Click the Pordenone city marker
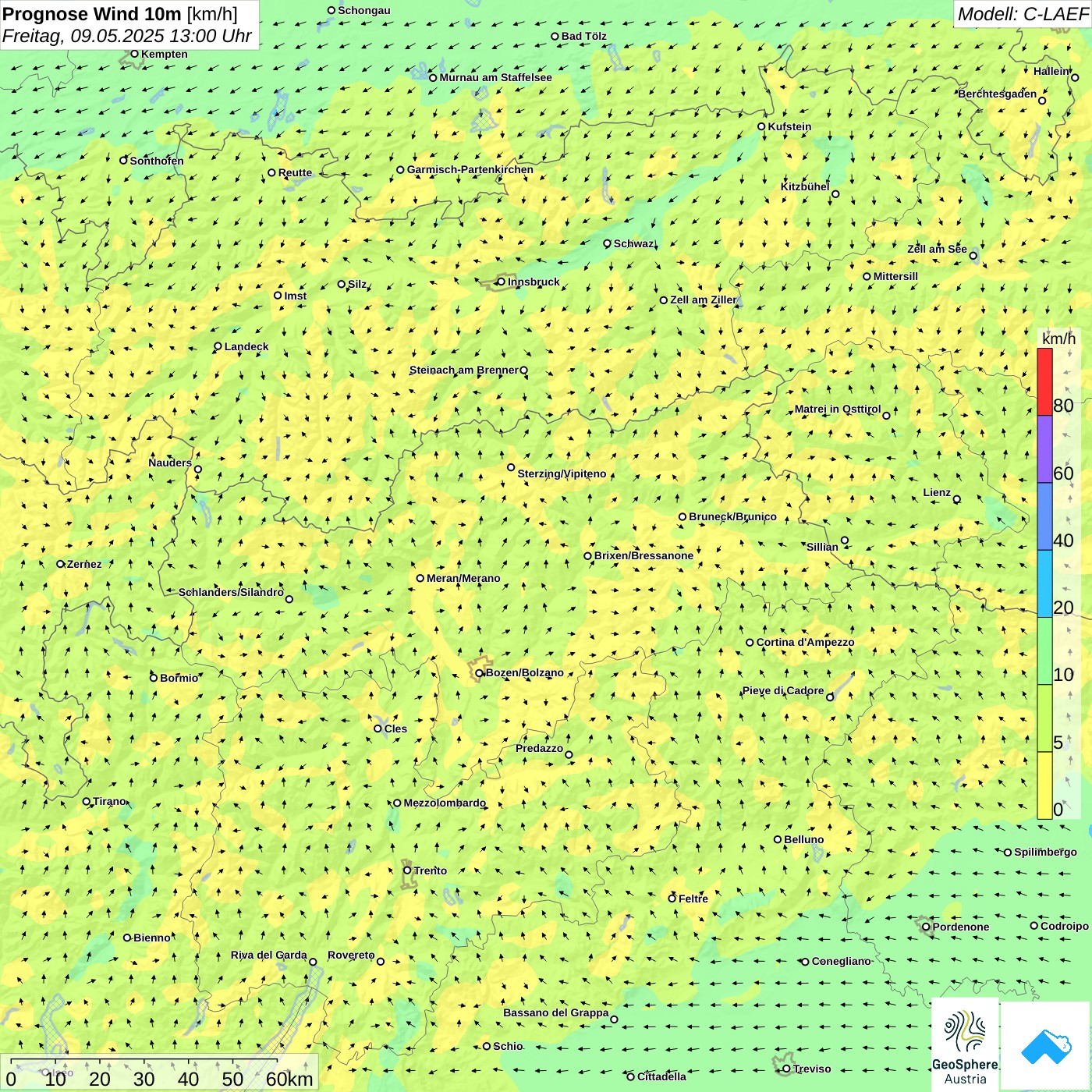This screenshot has width=1092, height=1092. [926, 927]
